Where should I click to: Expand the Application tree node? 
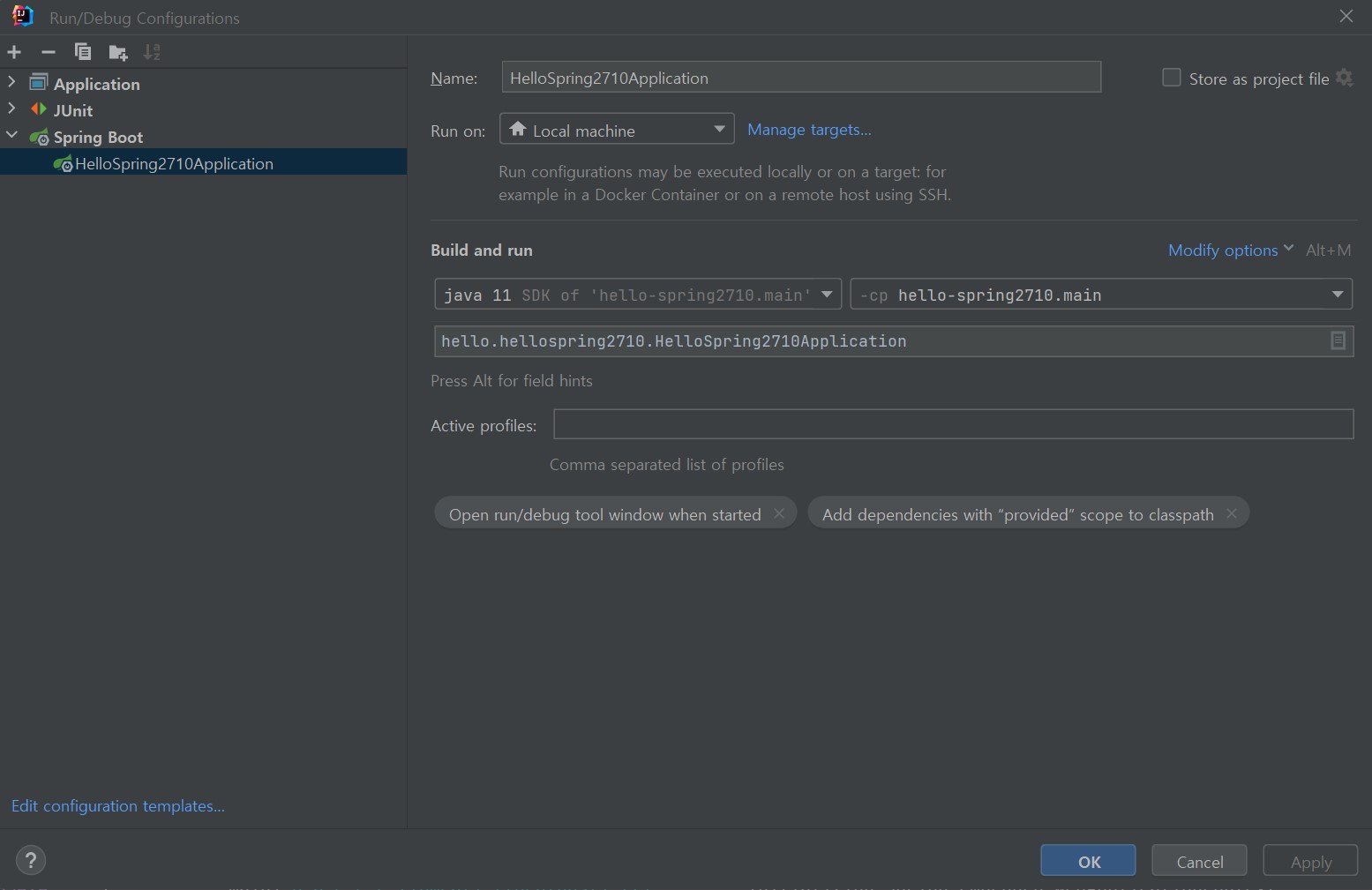point(11,83)
